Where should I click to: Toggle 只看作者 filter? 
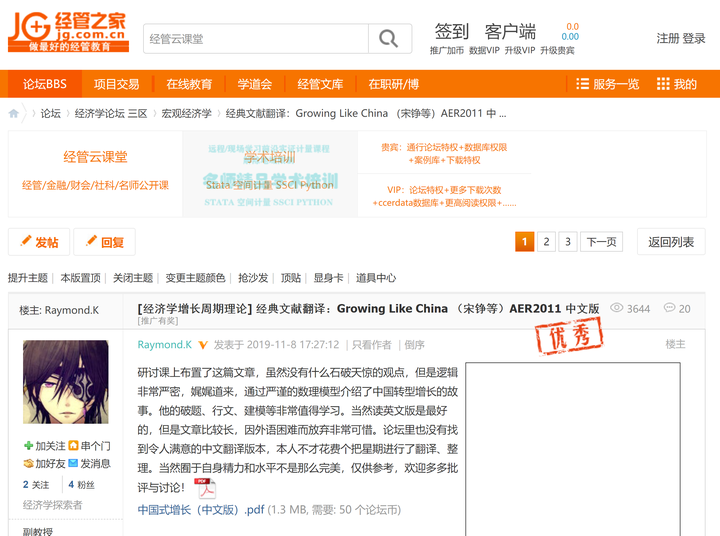(x=371, y=345)
